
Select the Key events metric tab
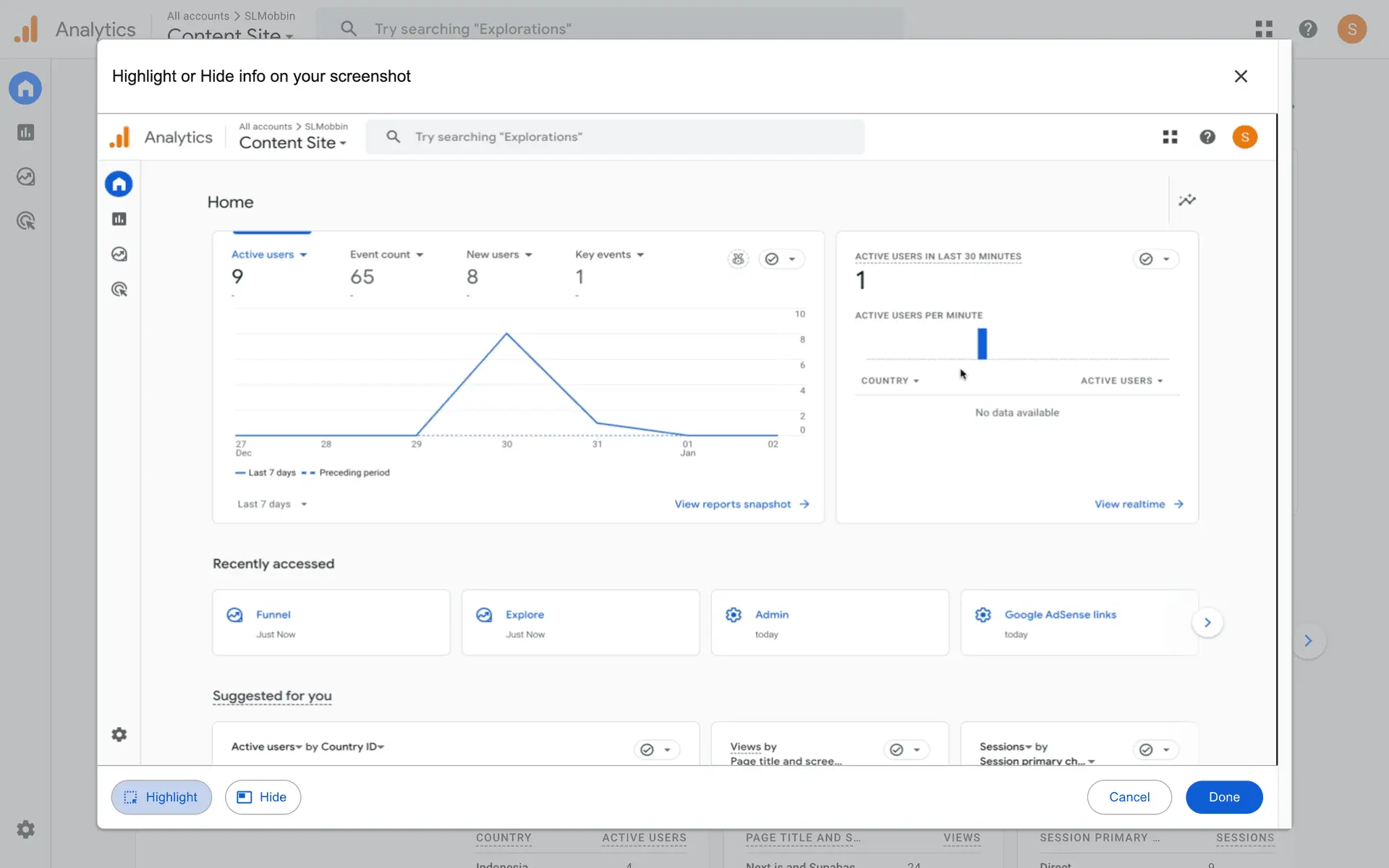[x=609, y=255]
